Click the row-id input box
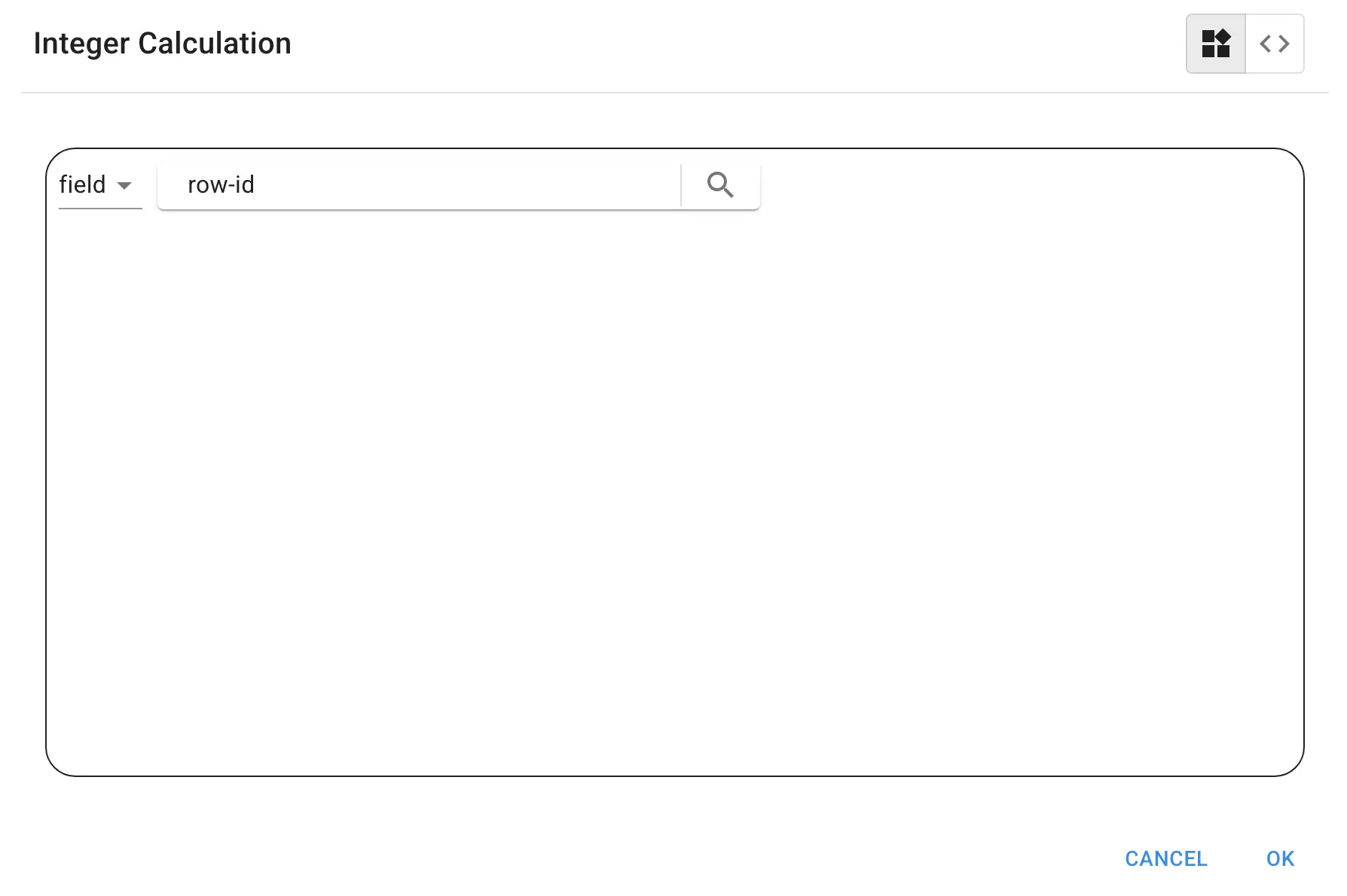Image resolution: width=1347 pixels, height=896 pixels. click(419, 185)
